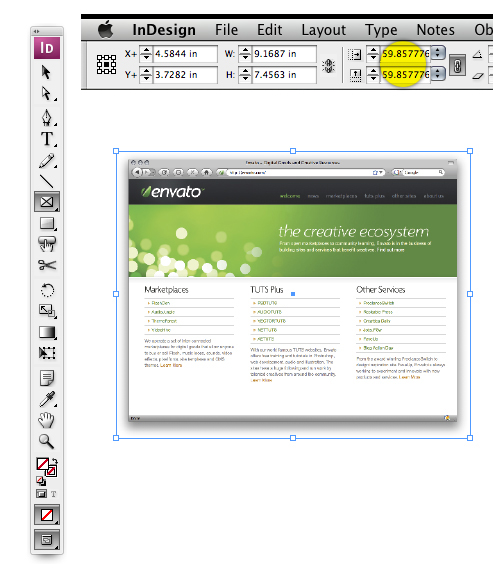Screen dimensions: 493x582
Task: Select the Line tool
Action: pos(46,182)
